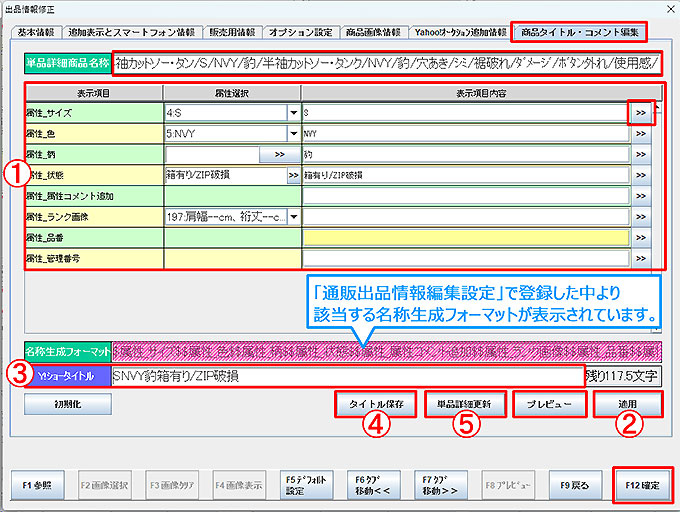This screenshot has width=680, height=512.
Task: Click the 属性_サイズ content field
Action: point(465,113)
